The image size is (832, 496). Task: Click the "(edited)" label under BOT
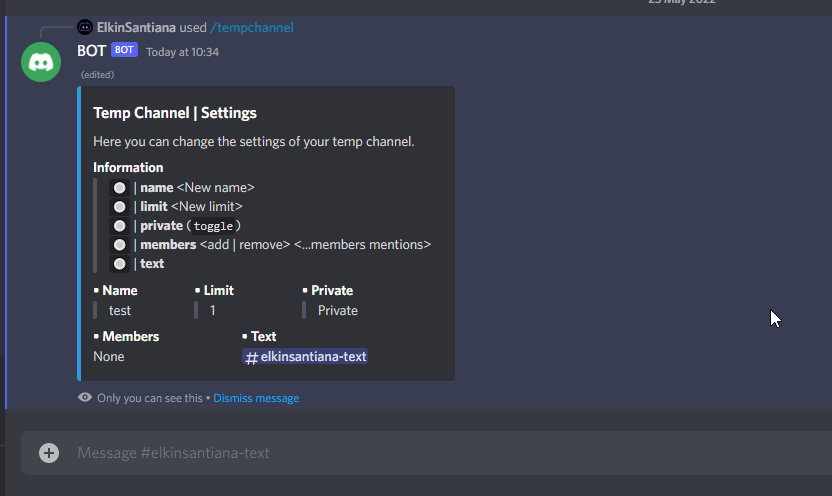[x=97, y=74]
